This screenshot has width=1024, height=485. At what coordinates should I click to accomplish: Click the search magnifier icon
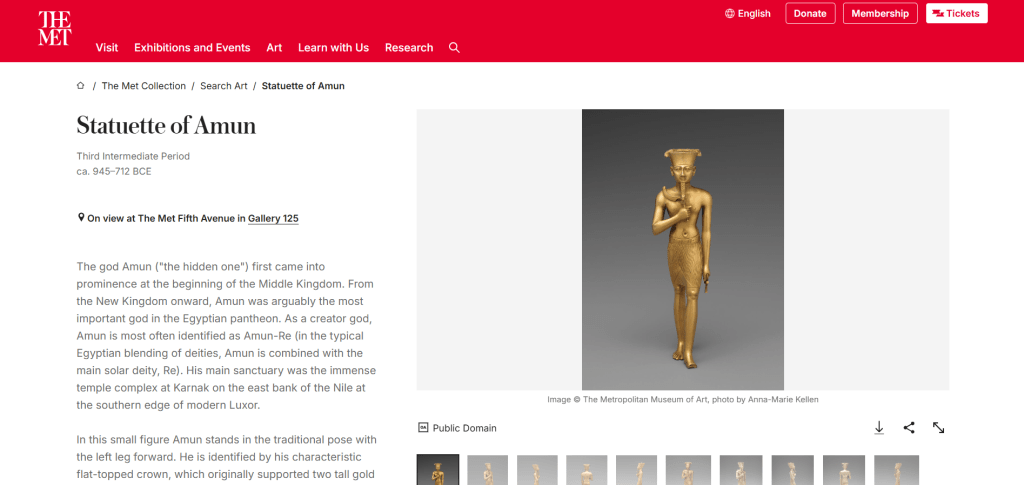(x=455, y=48)
